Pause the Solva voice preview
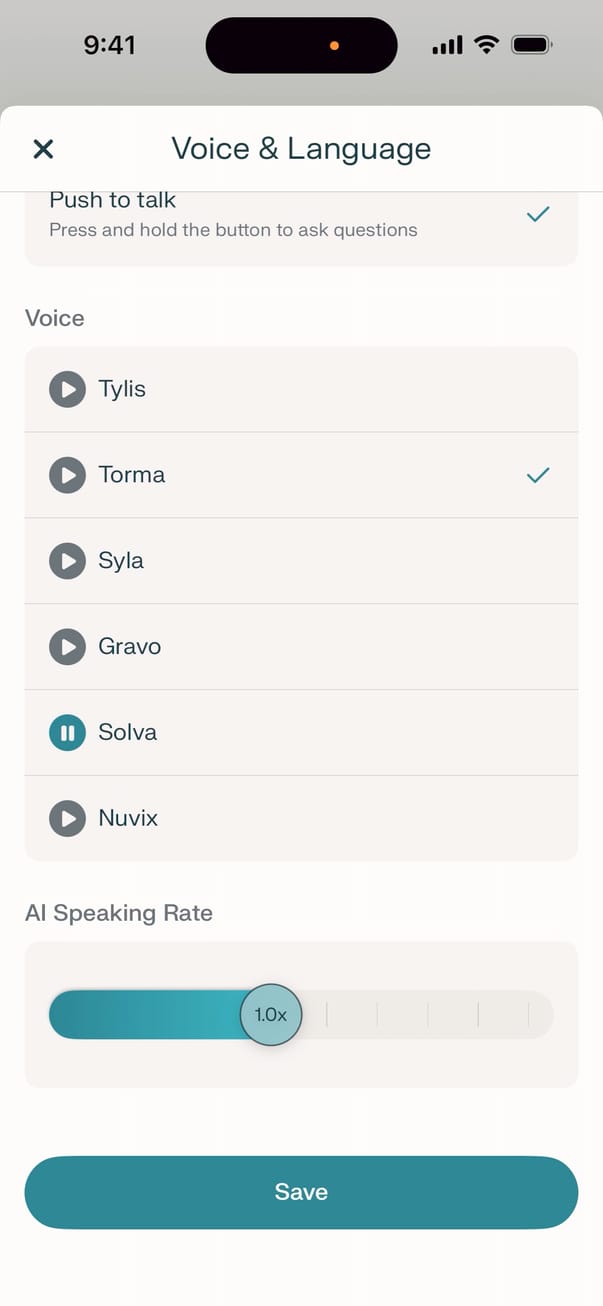 point(67,733)
